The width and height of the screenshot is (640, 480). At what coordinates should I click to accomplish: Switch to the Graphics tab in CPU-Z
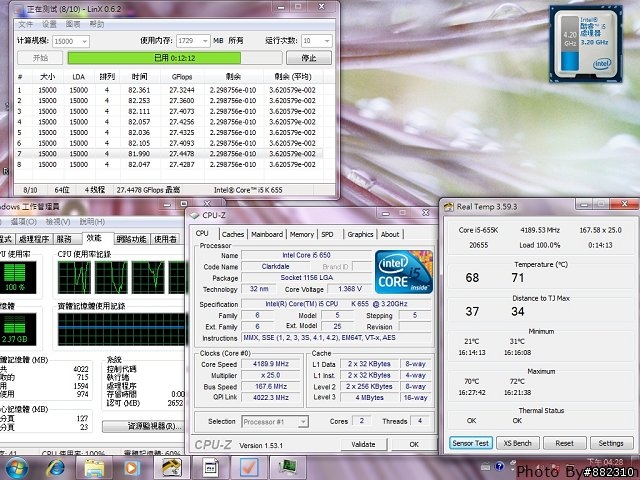360,234
